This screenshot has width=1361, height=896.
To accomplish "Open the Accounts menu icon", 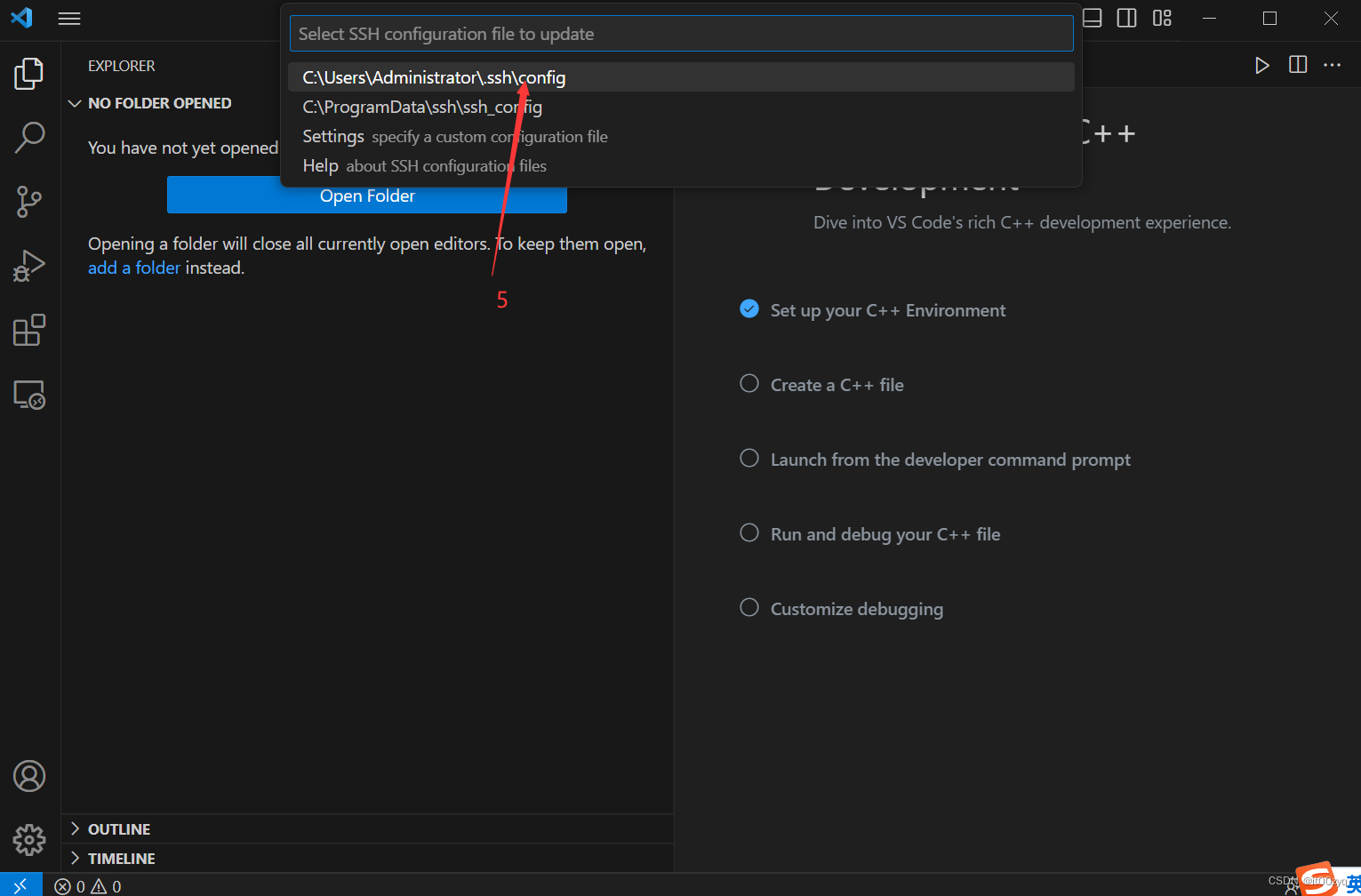I will click(29, 776).
